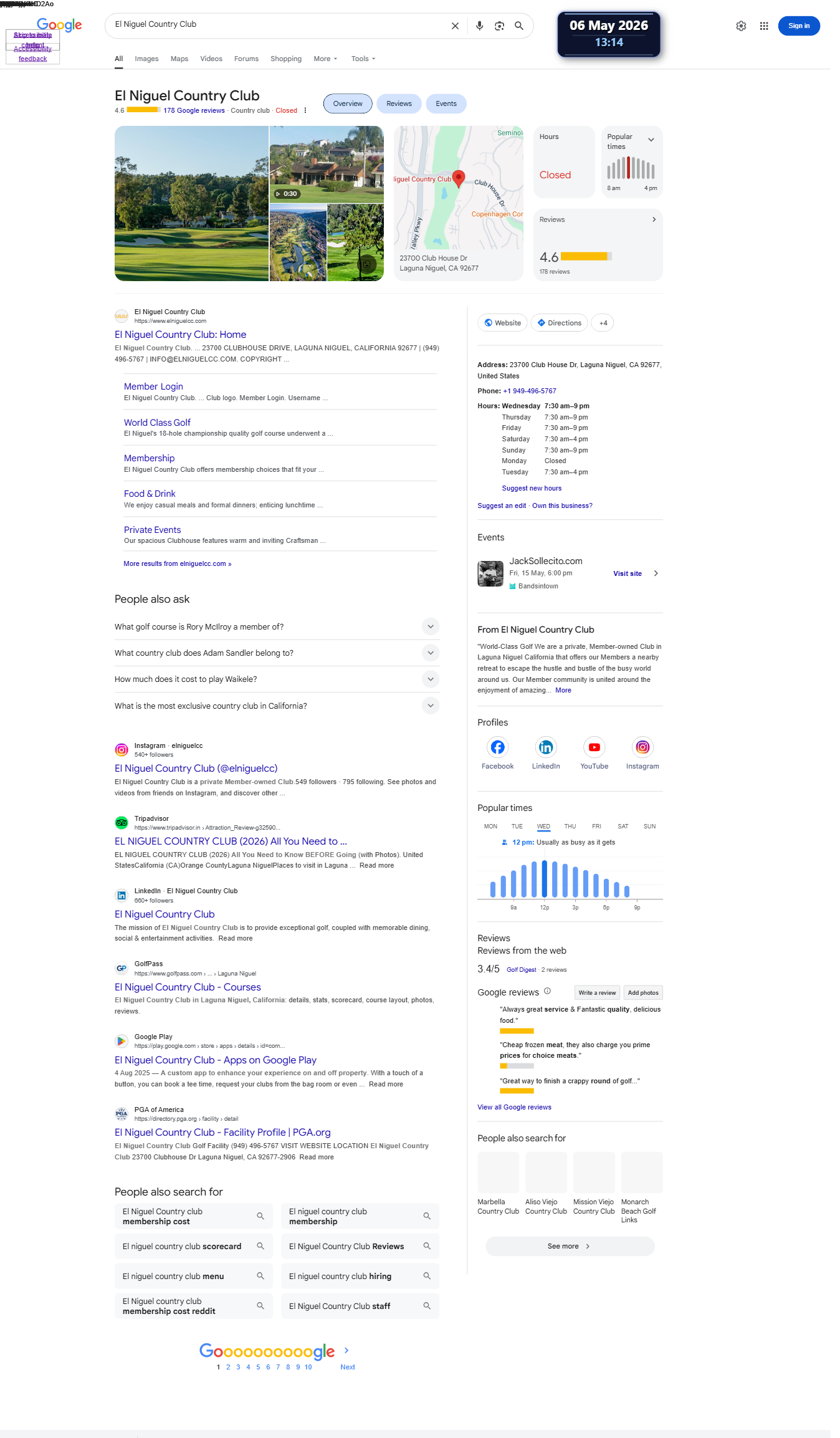
Task: Select the Reviews chip under the title
Action: 399,103
